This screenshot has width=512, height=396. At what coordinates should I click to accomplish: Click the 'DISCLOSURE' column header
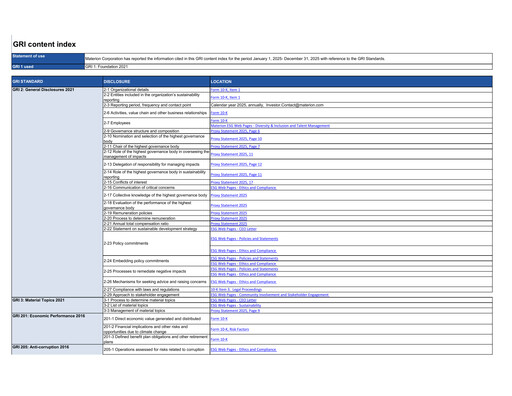[x=156, y=82]
